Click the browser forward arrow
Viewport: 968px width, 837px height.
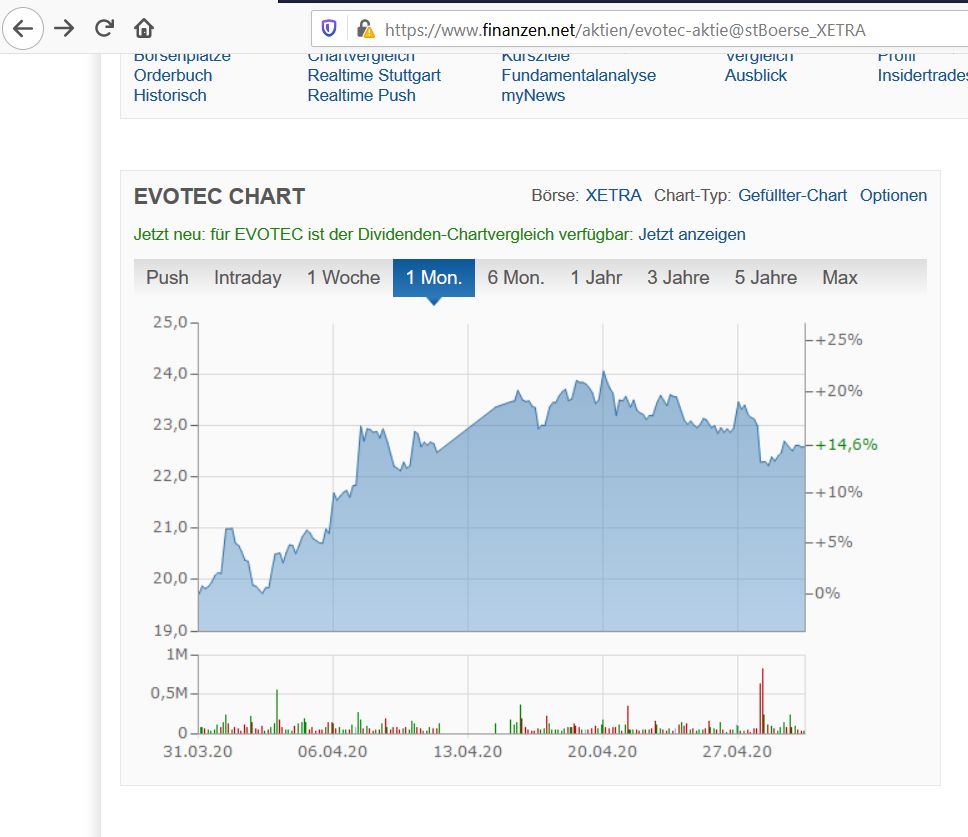pyautogui.click(x=64, y=28)
